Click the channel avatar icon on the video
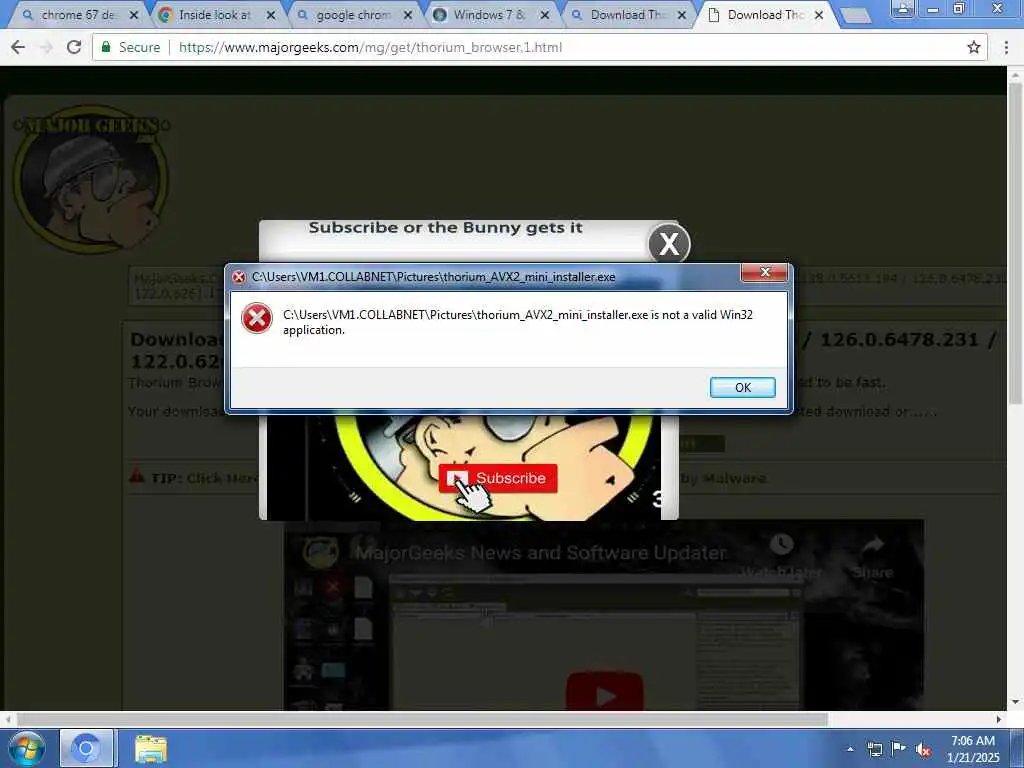 320,552
